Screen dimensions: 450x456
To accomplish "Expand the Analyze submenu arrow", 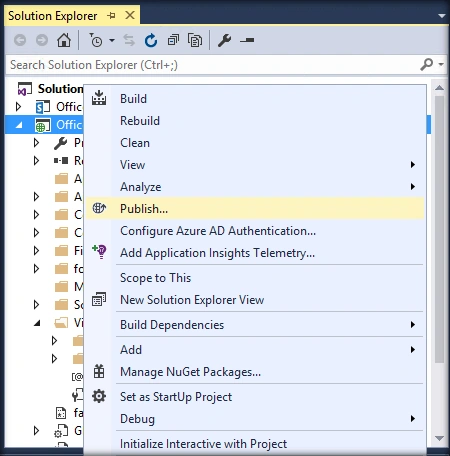I will pos(413,187).
